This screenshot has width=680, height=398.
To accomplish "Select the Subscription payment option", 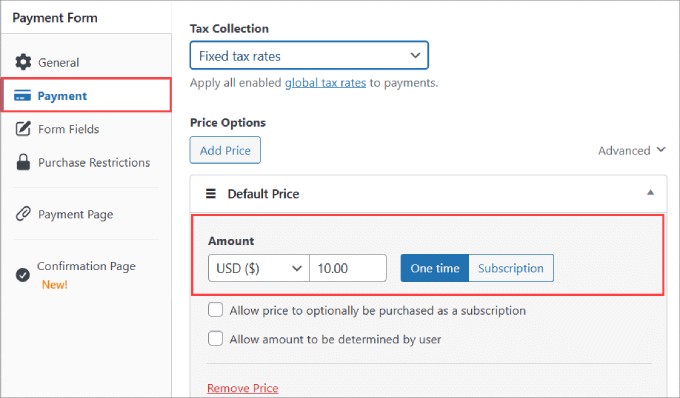I will tap(511, 268).
